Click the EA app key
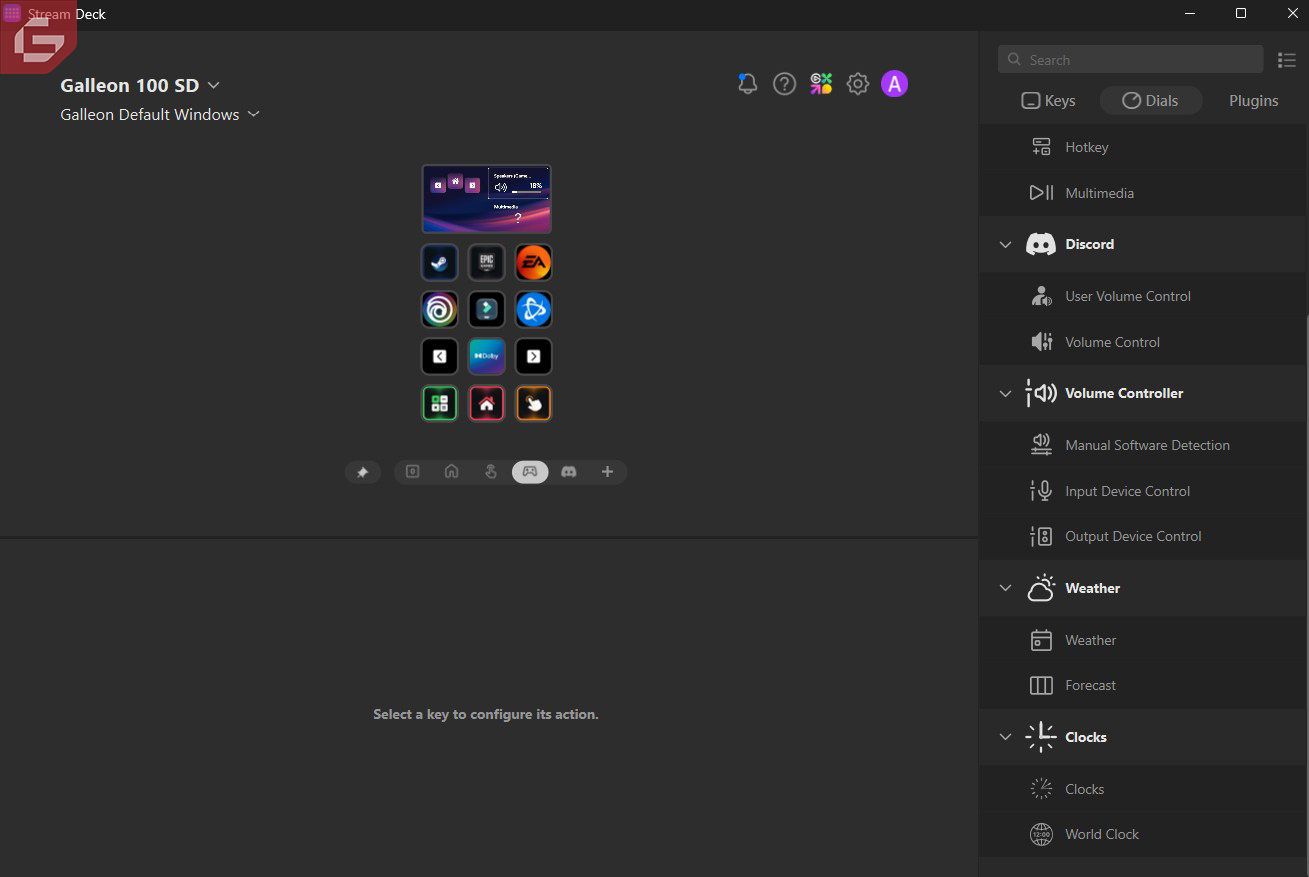Viewport: 1309px width, 877px height. click(x=533, y=263)
